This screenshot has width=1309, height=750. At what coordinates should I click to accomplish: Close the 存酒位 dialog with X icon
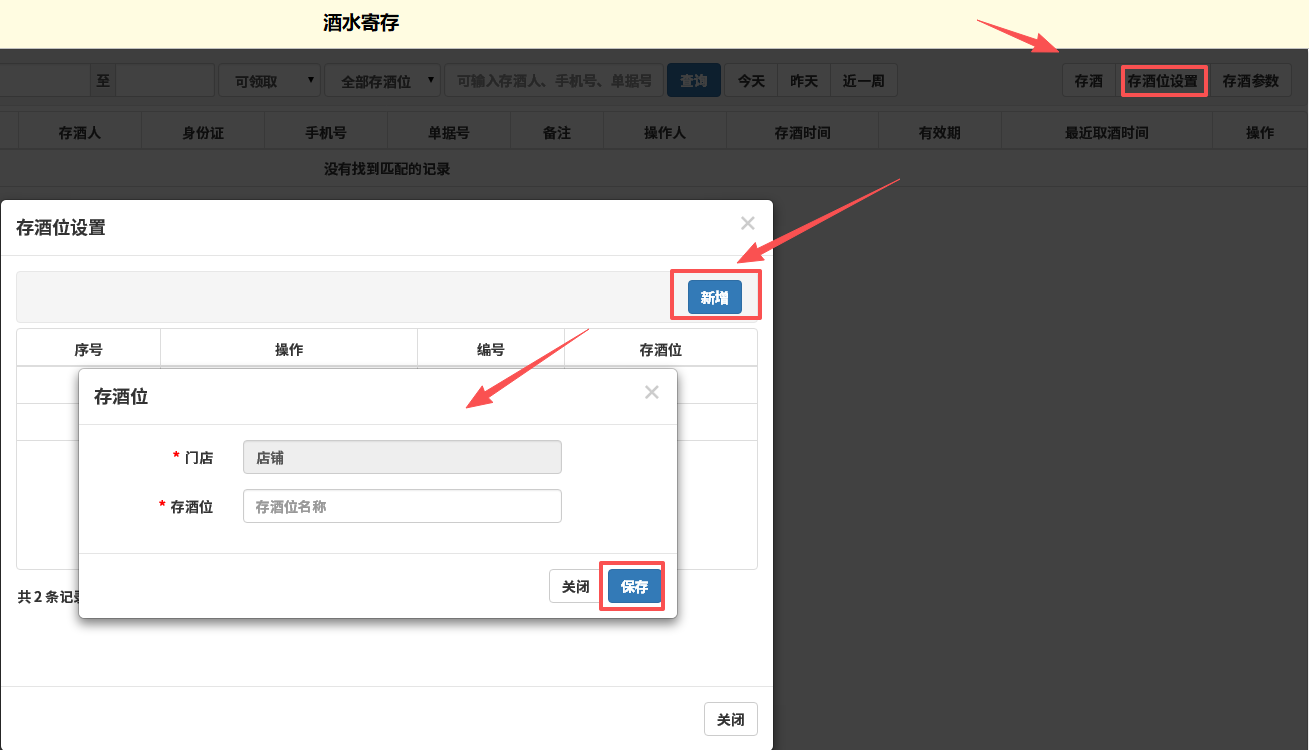tap(651, 392)
